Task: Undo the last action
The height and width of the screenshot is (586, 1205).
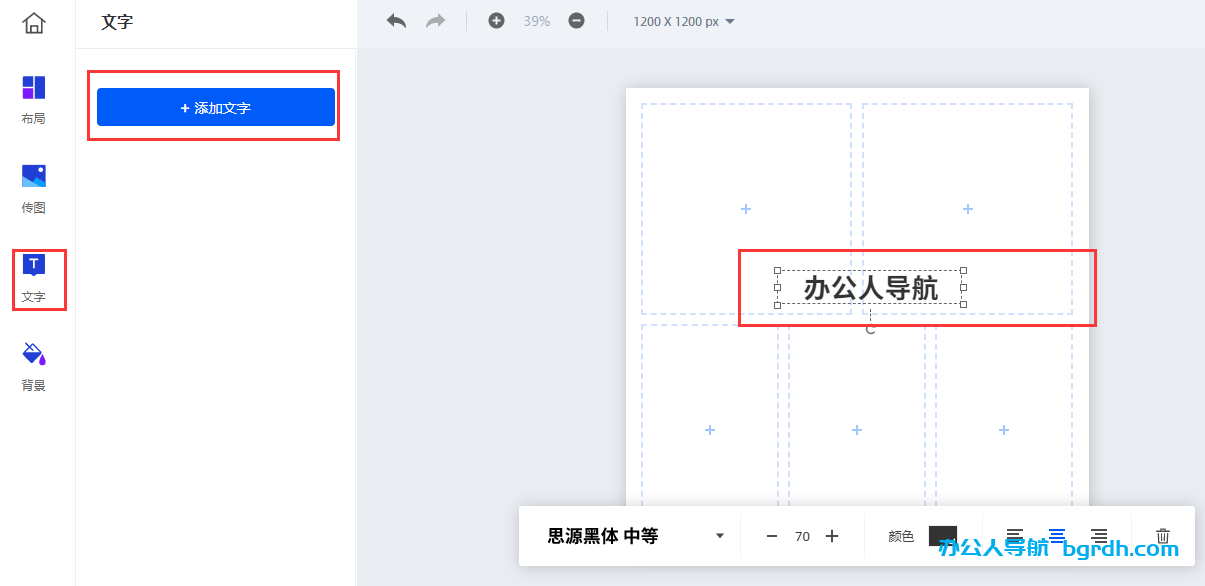Action: coord(396,19)
